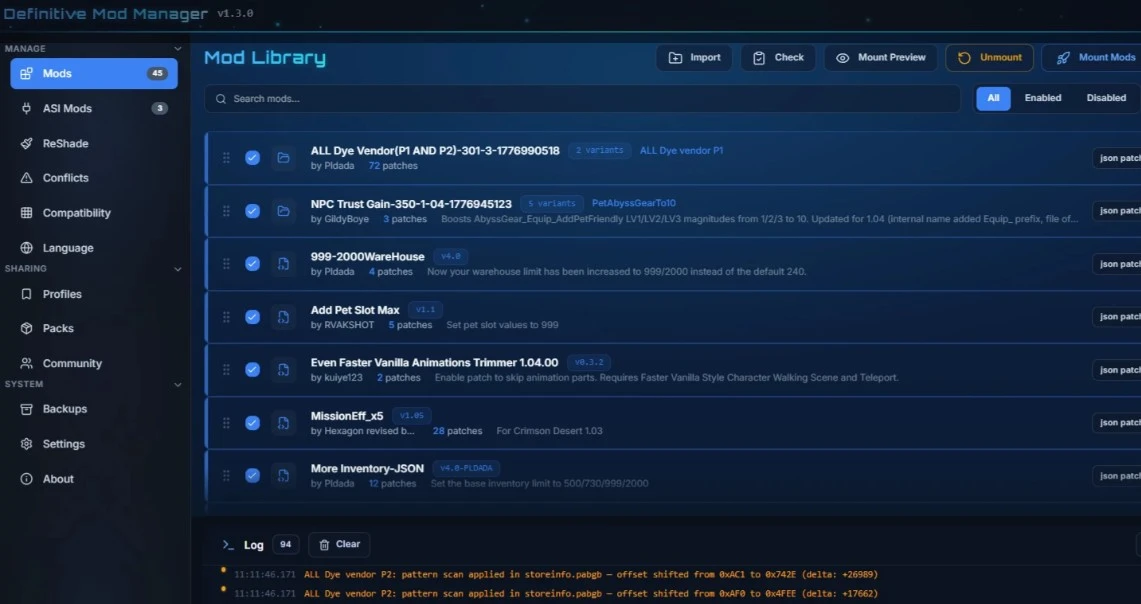Select the Enabled filter tab
This screenshot has height=604, width=1141.
[1043, 98]
